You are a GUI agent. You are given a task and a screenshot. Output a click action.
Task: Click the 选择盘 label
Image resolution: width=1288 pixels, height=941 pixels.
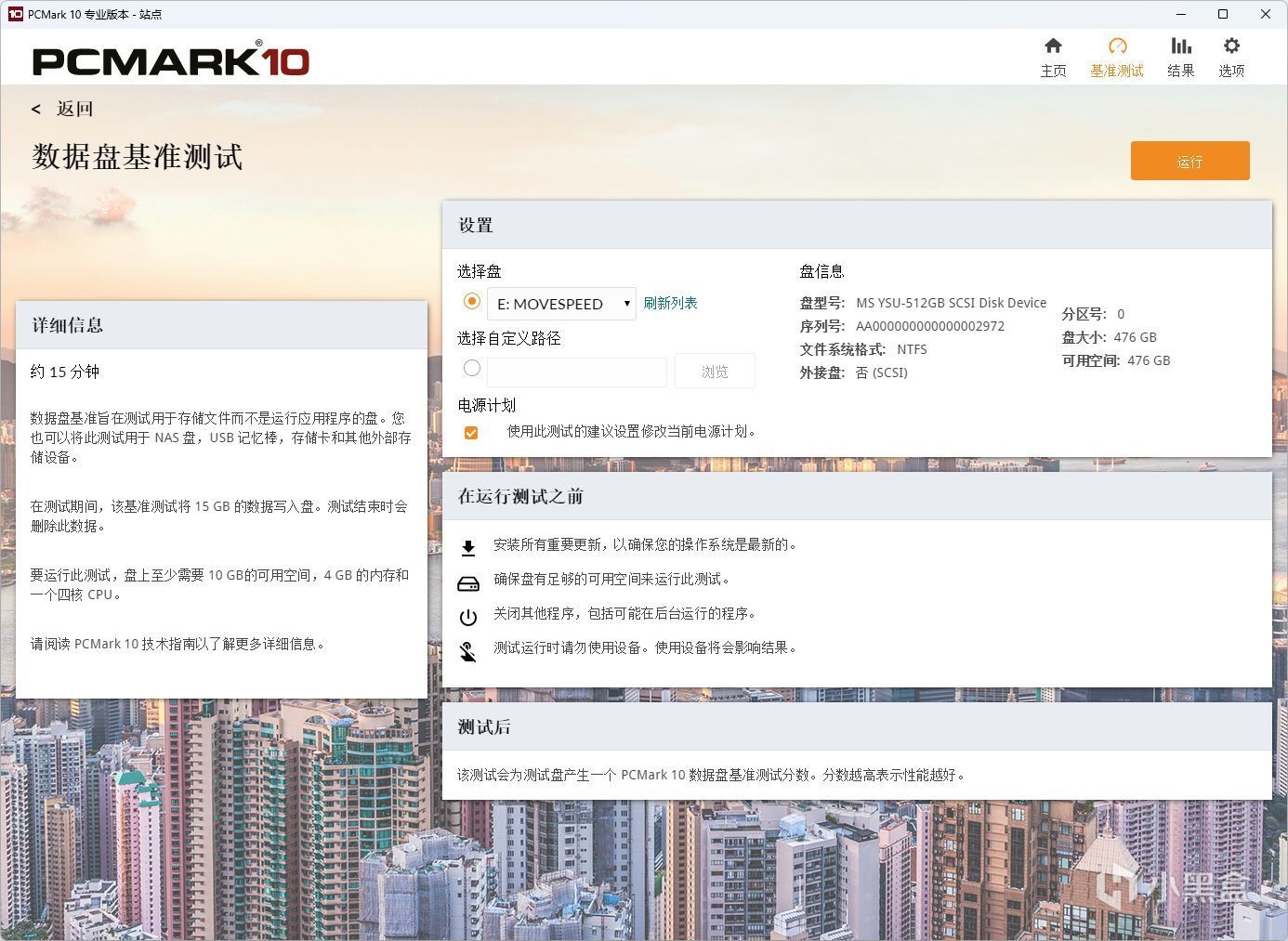tap(479, 271)
